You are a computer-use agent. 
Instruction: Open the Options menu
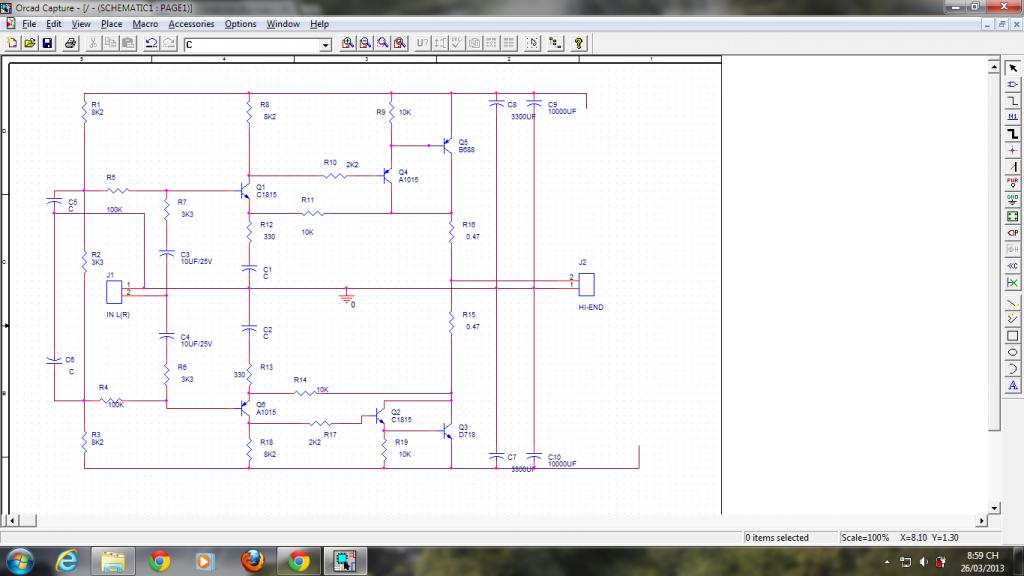240,24
